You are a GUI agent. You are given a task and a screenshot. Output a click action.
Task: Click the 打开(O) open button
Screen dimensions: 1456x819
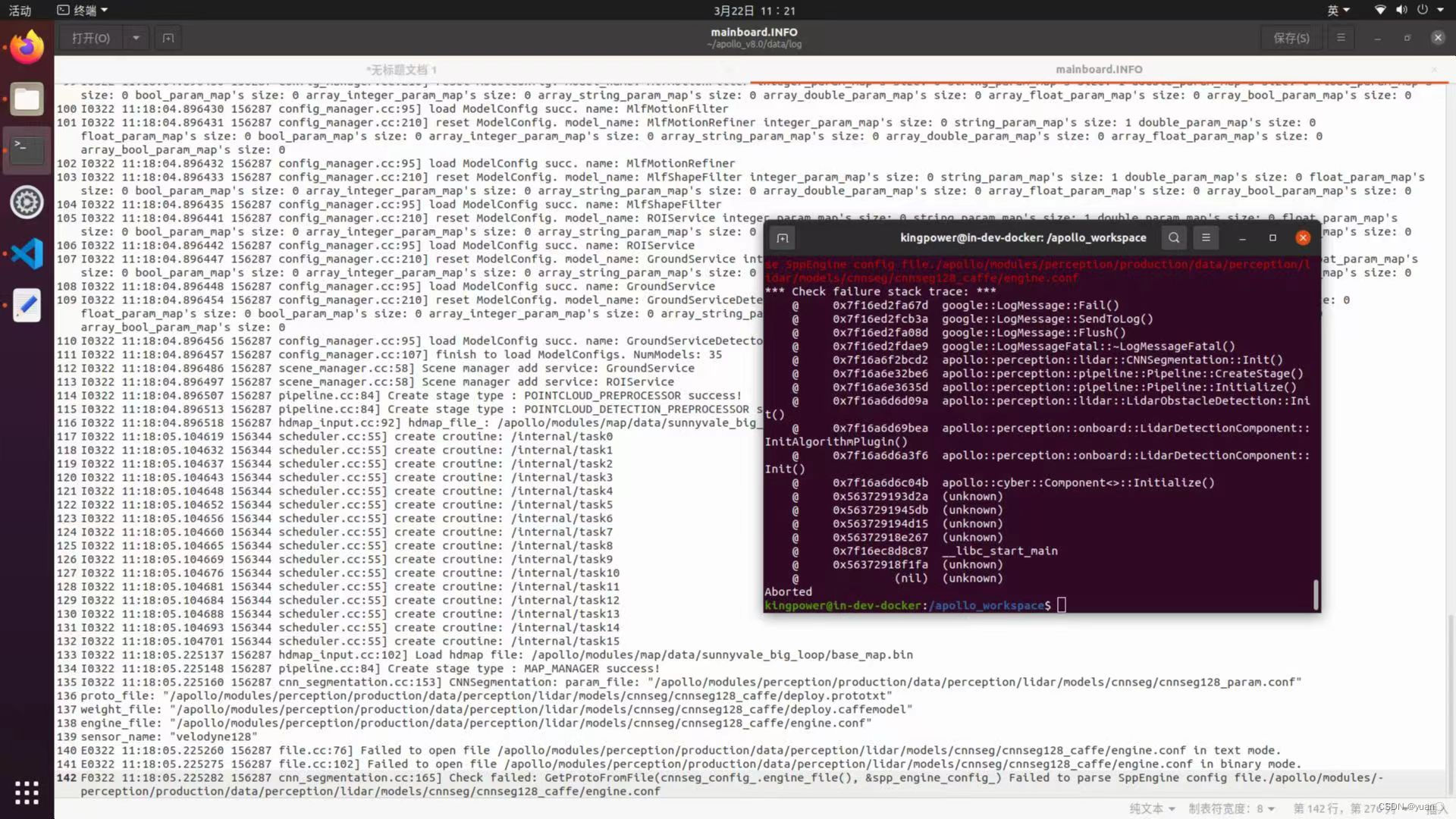[x=91, y=38]
